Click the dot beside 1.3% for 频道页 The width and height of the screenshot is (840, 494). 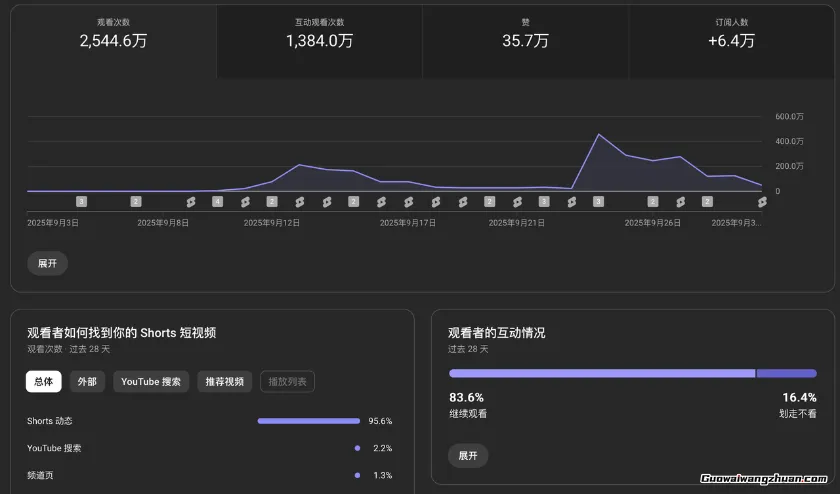(x=357, y=475)
